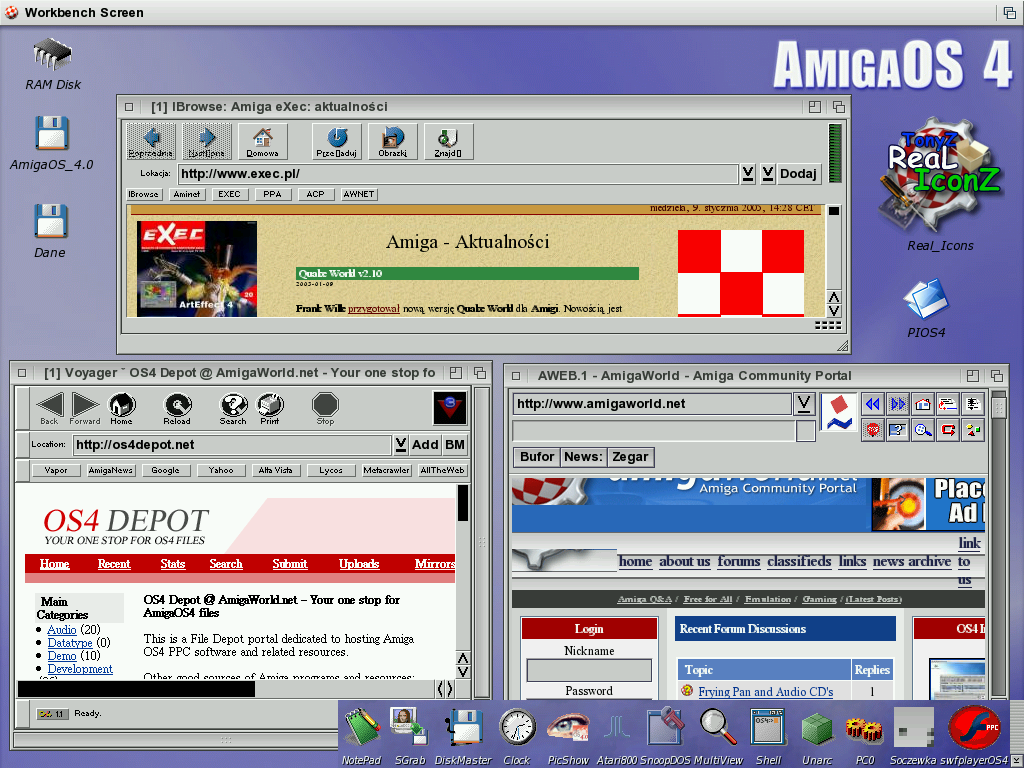Click Voyager Forward arrow
The height and width of the screenshot is (768, 1024).
85,409
